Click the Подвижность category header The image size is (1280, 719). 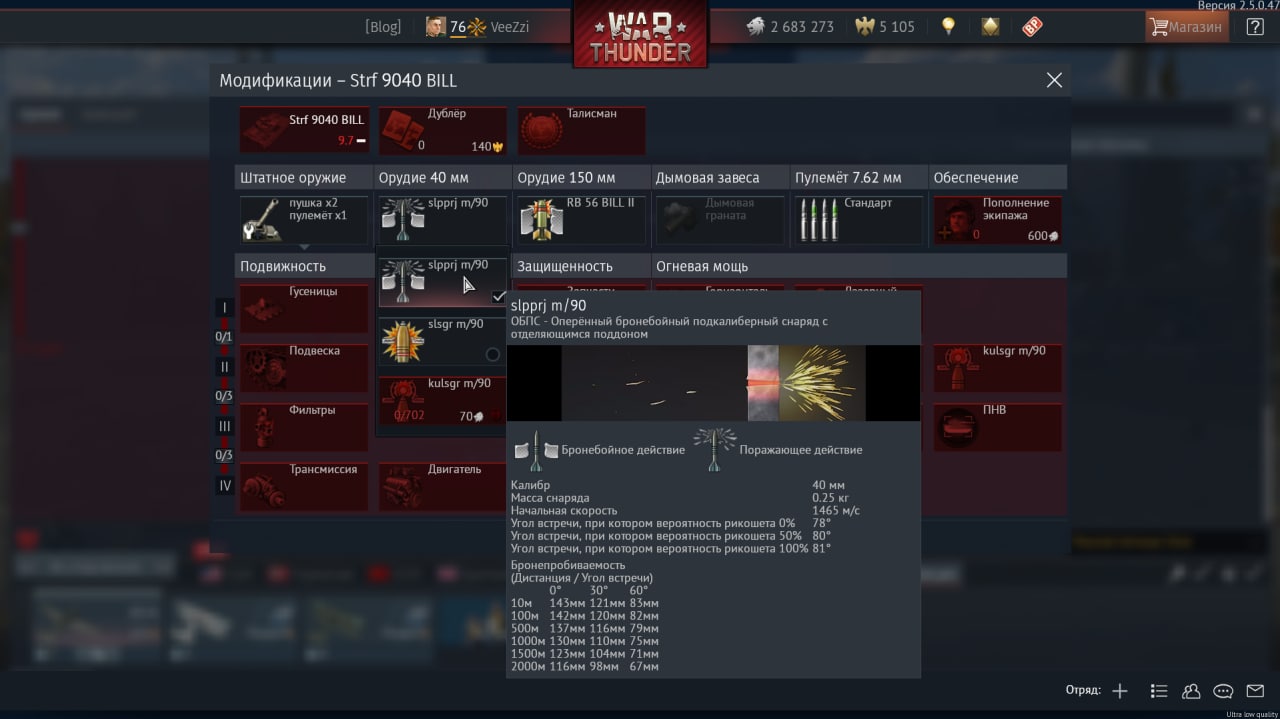tap(304, 266)
